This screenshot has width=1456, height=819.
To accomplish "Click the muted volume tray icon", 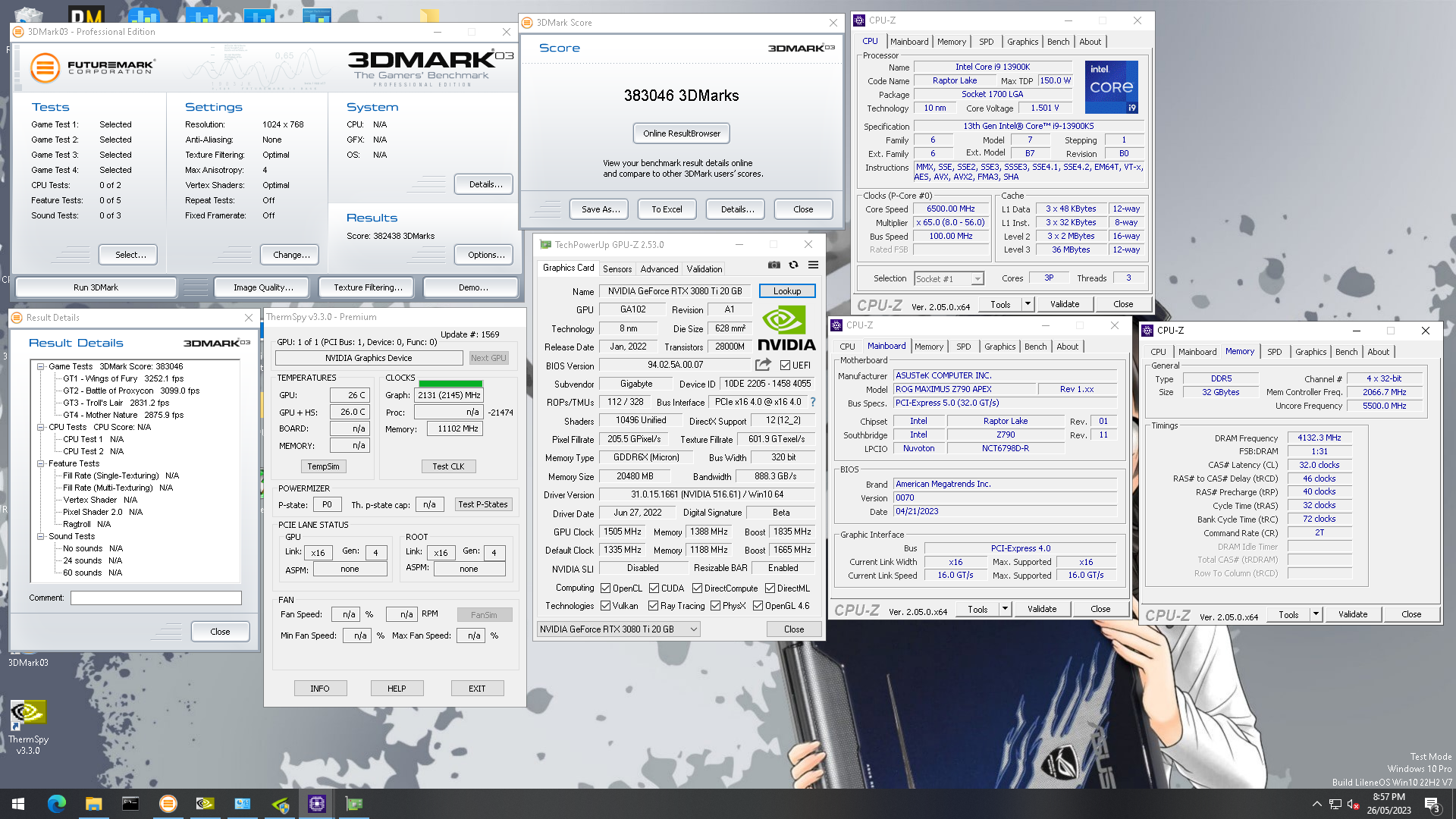I will [1353, 804].
